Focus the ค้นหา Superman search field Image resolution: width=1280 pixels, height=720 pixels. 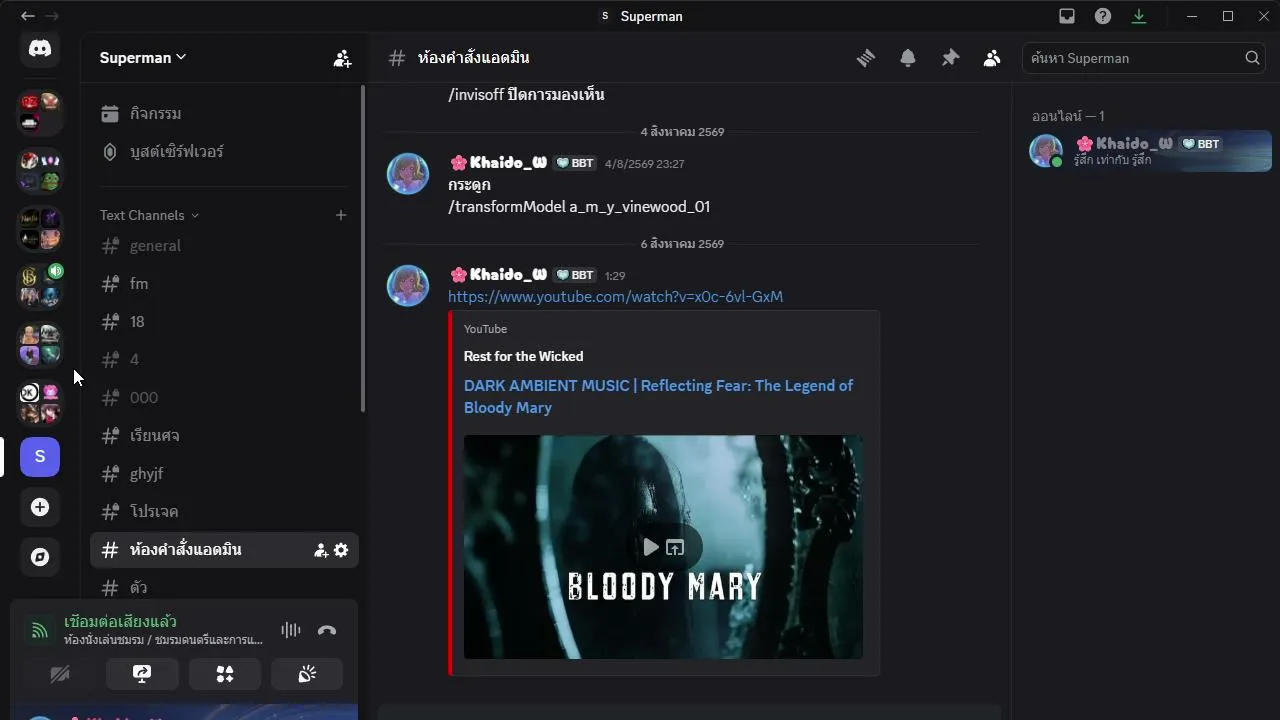point(1146,58)
